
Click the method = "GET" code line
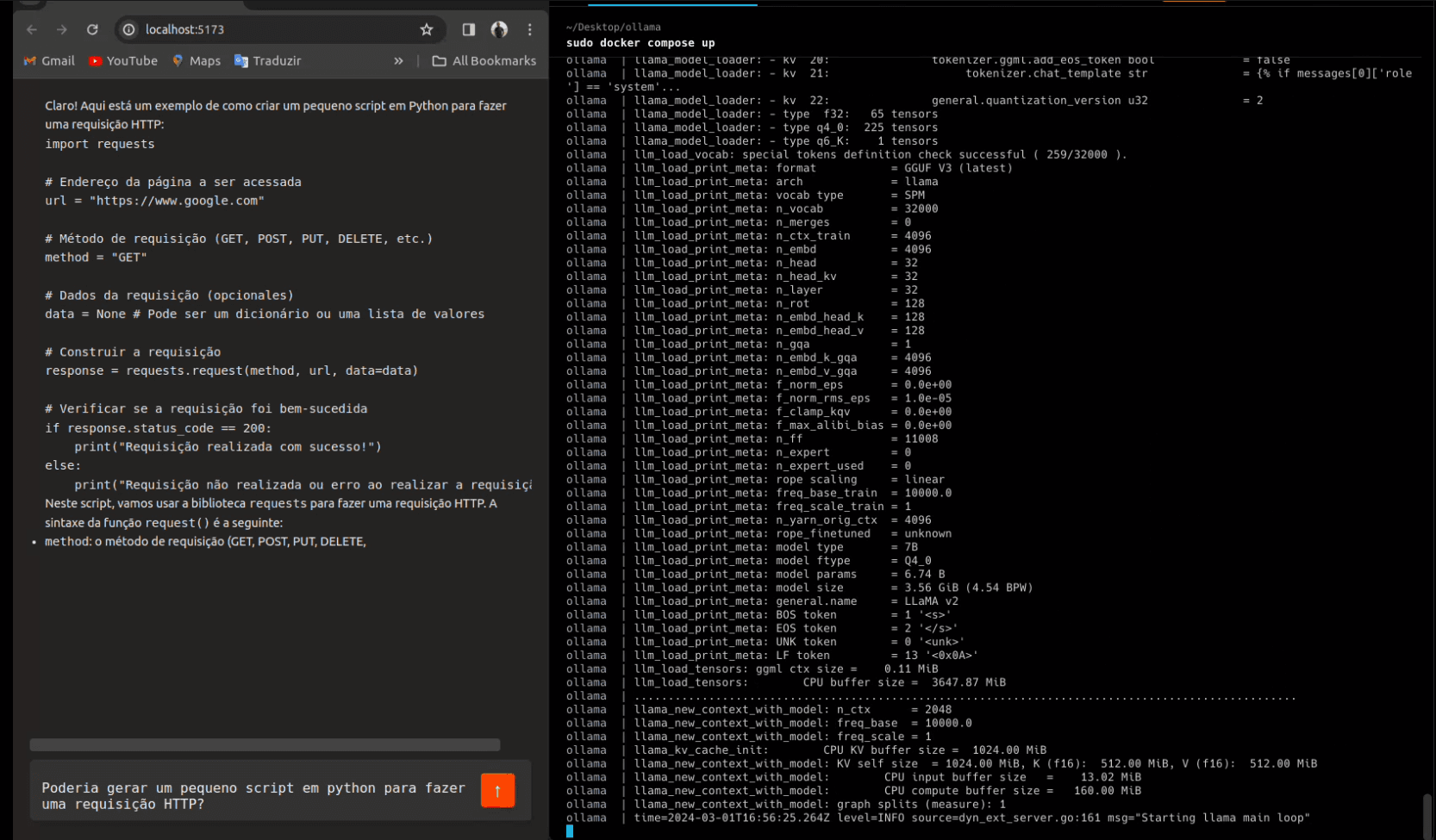(x=96, y=258)
